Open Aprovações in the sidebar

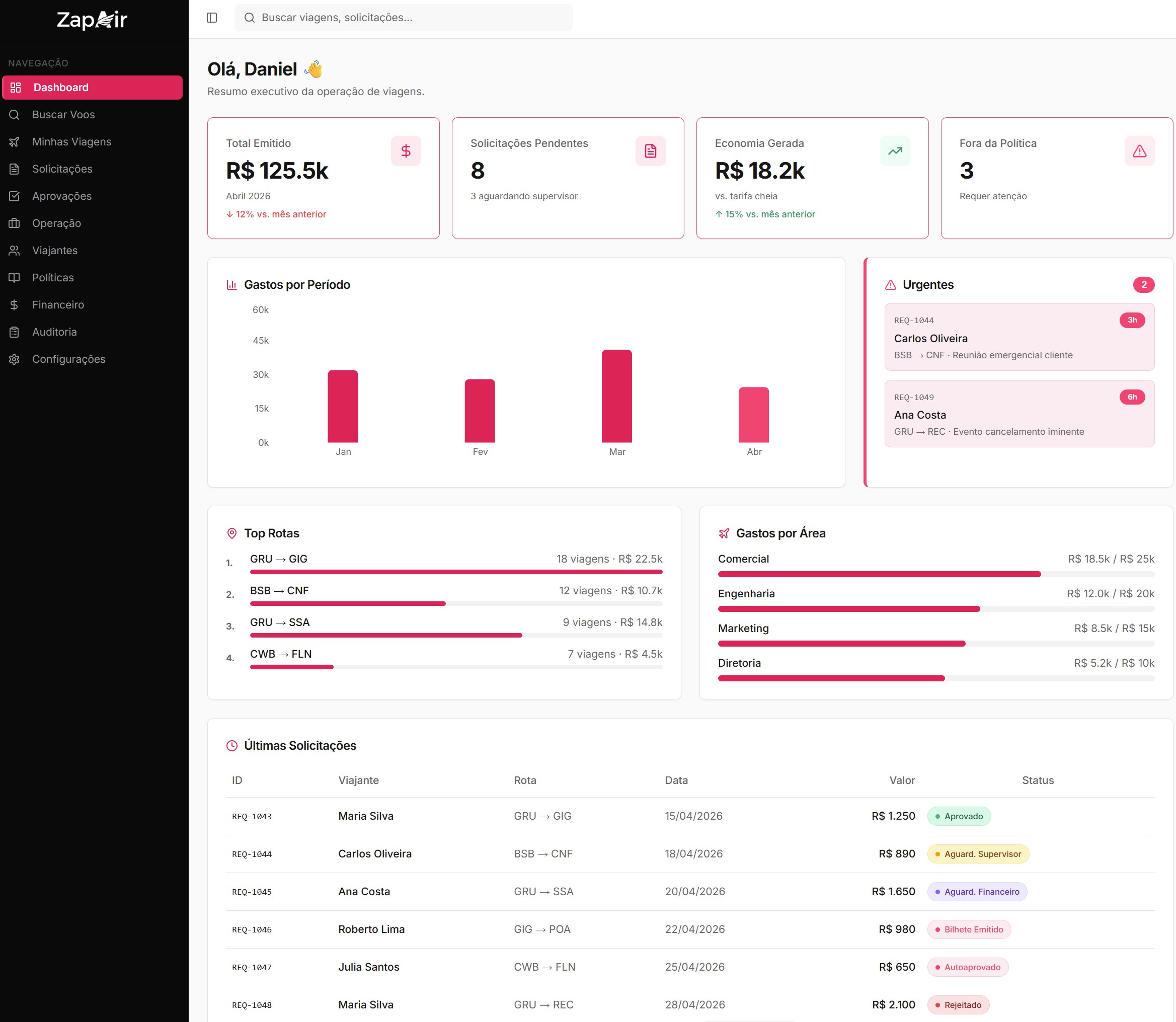coord(93,196)
